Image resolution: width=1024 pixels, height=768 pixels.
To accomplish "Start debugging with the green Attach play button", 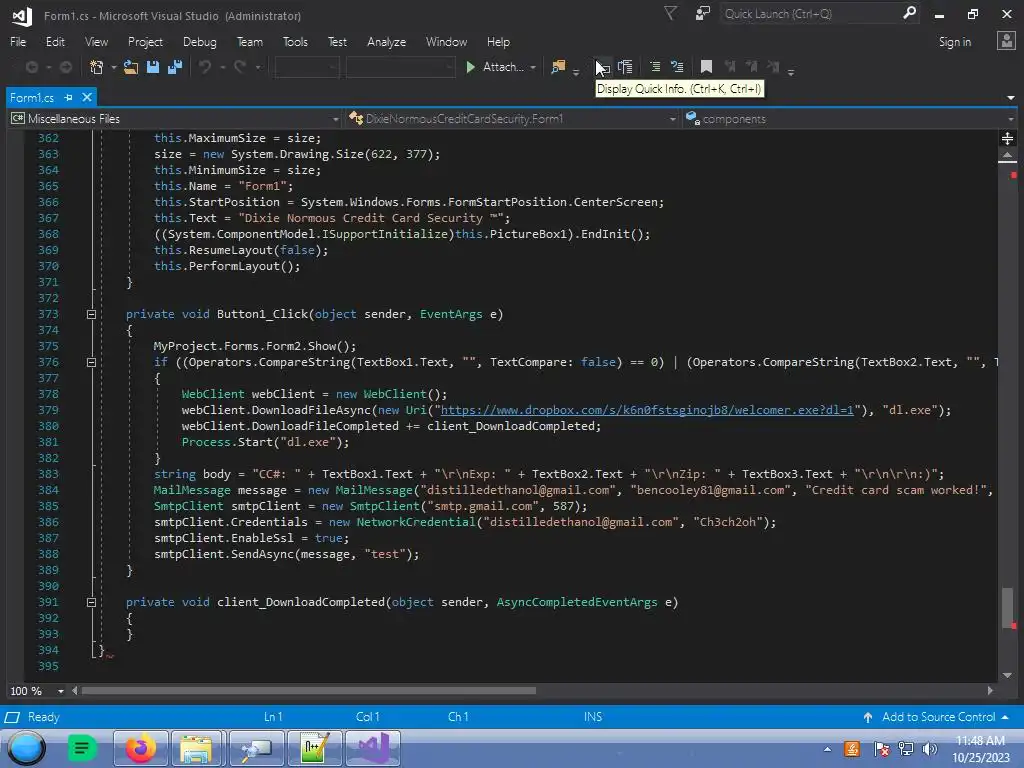I will coord(470,67).
